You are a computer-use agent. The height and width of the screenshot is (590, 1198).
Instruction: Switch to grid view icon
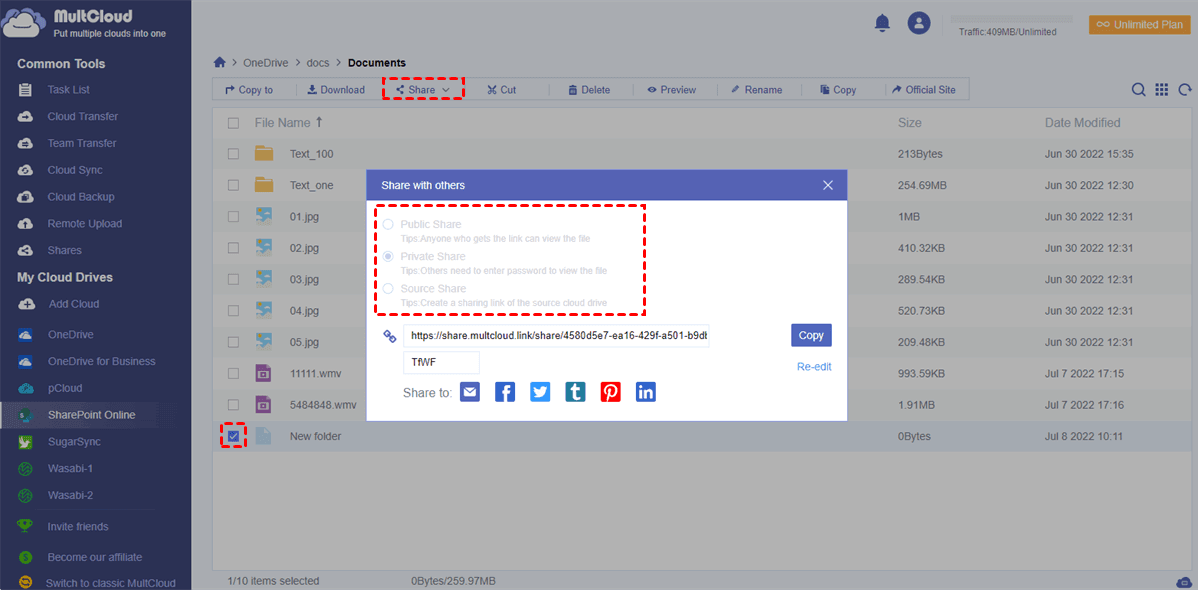point(1161,90)
